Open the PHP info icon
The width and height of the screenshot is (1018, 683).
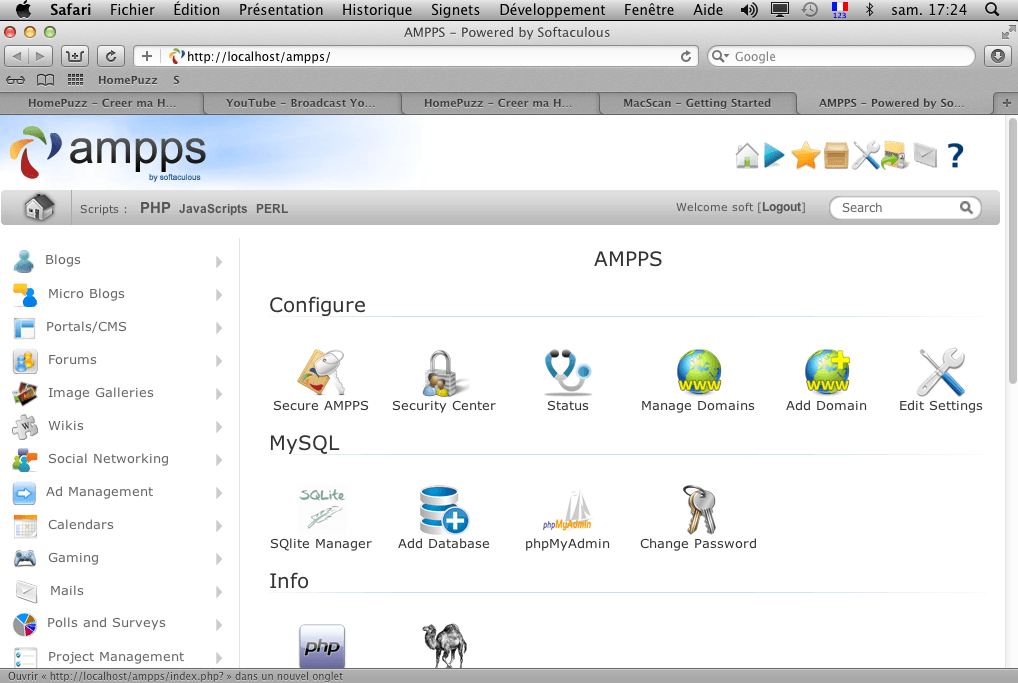(321, 646)
